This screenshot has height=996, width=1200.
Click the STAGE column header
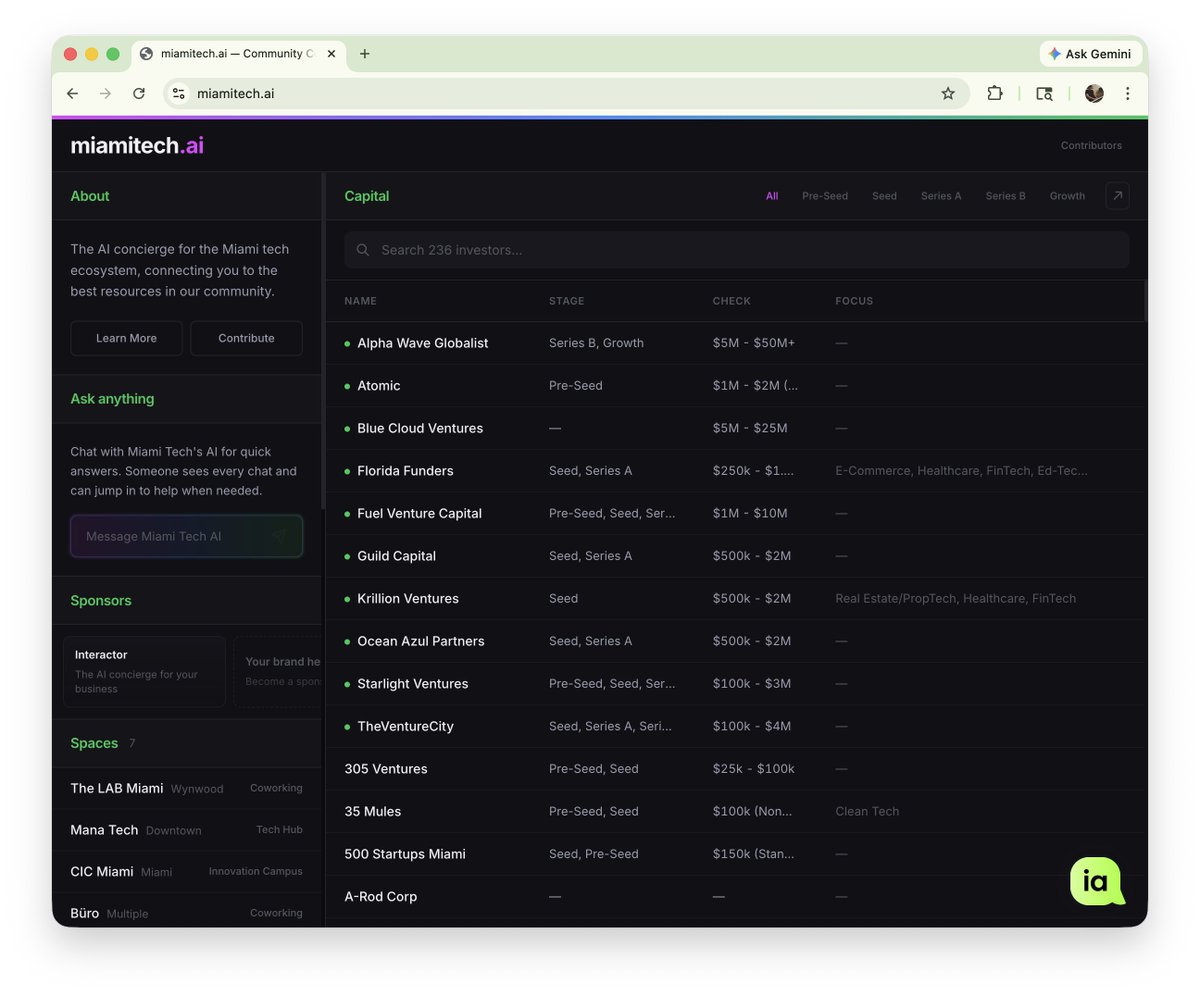(566, 301)
